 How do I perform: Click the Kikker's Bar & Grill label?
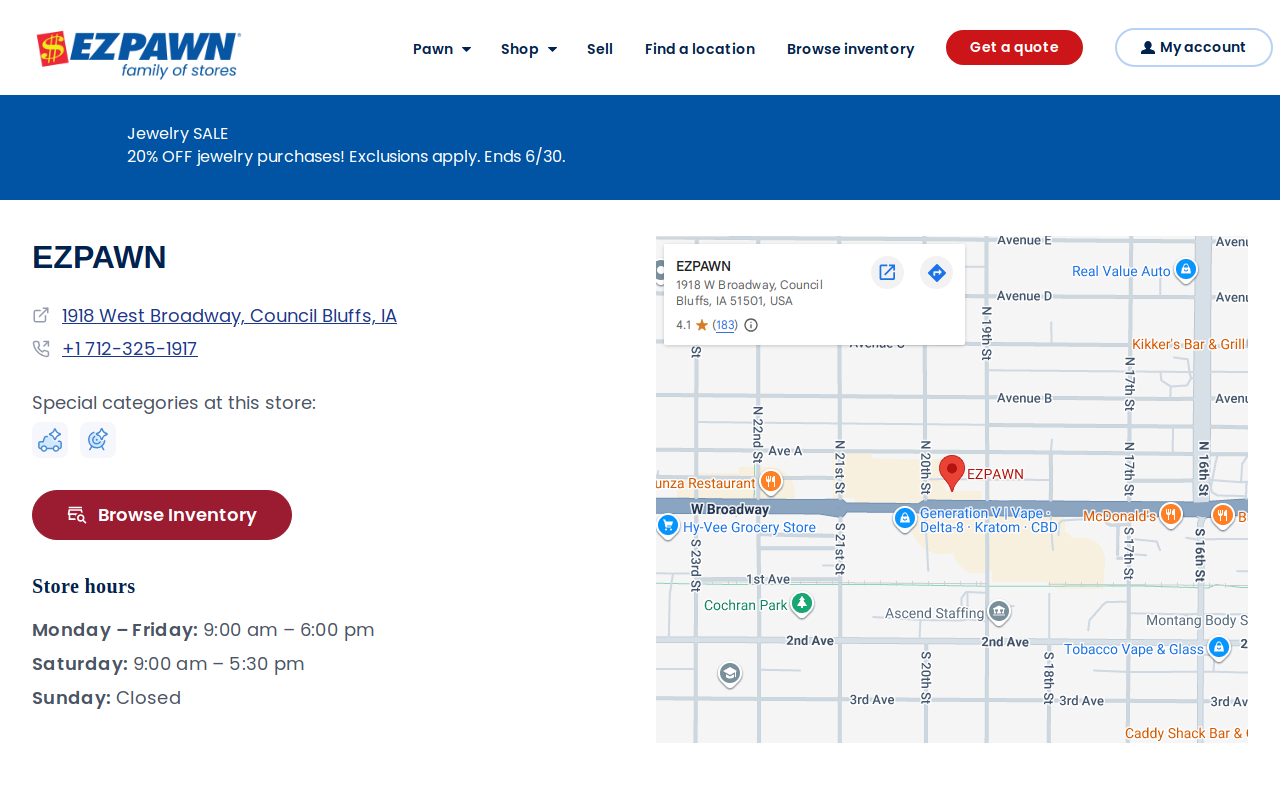[1188, 344]
